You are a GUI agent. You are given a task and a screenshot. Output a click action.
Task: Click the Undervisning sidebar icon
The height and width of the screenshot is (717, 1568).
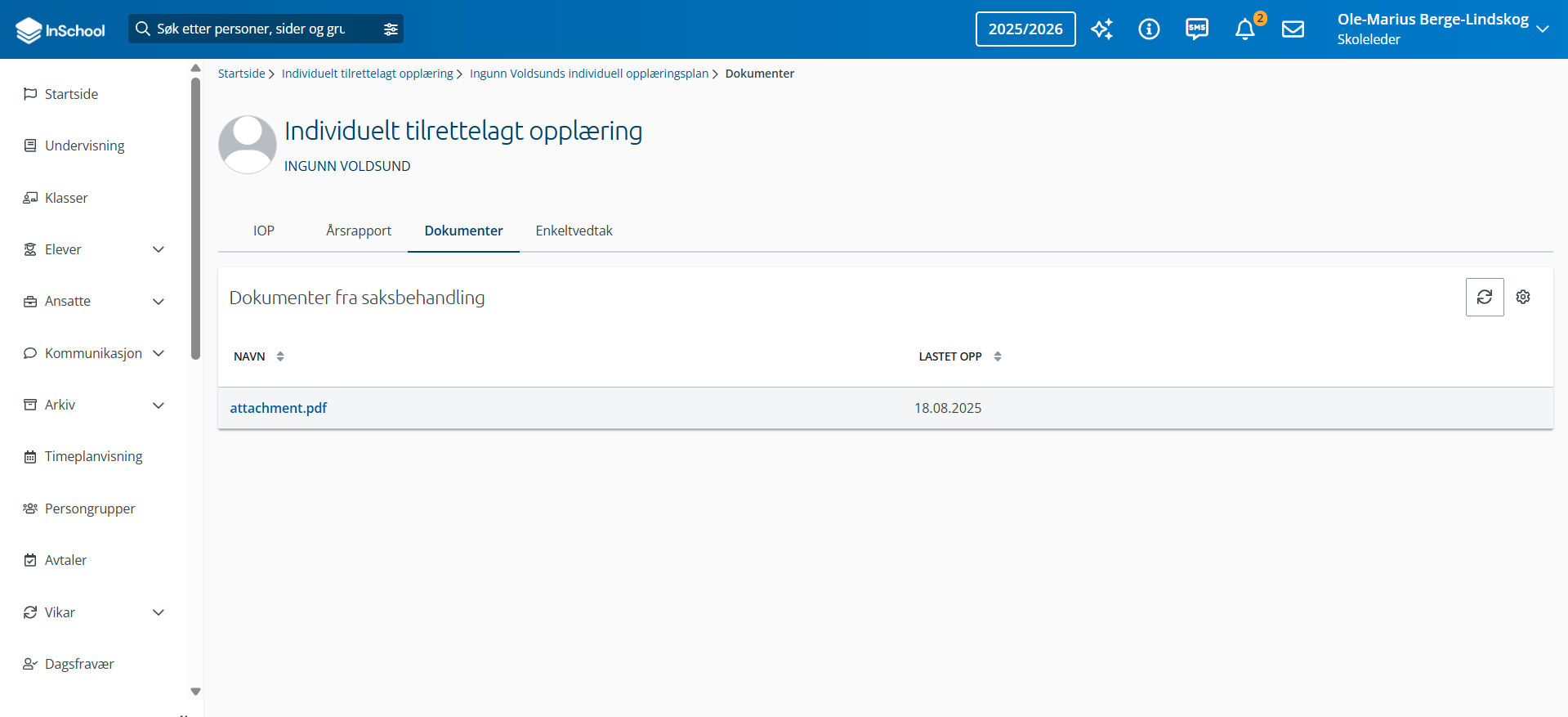point(30,146)
